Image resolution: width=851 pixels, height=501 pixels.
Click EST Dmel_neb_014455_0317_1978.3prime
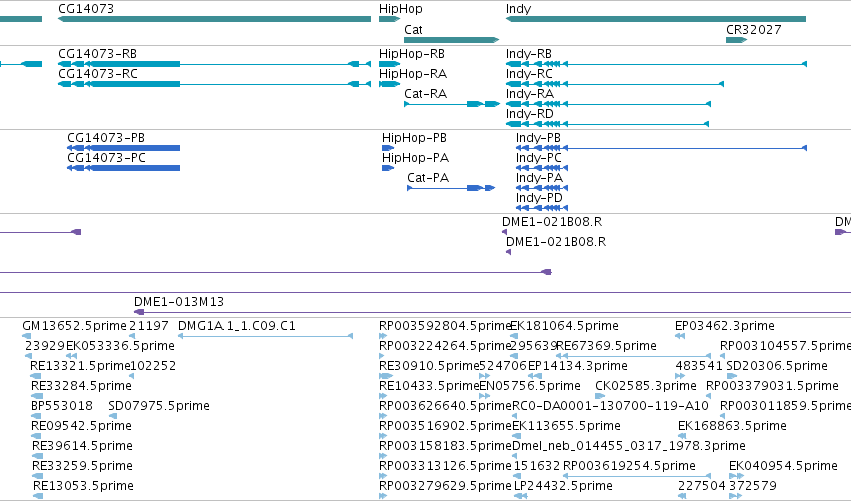(629, 446)
